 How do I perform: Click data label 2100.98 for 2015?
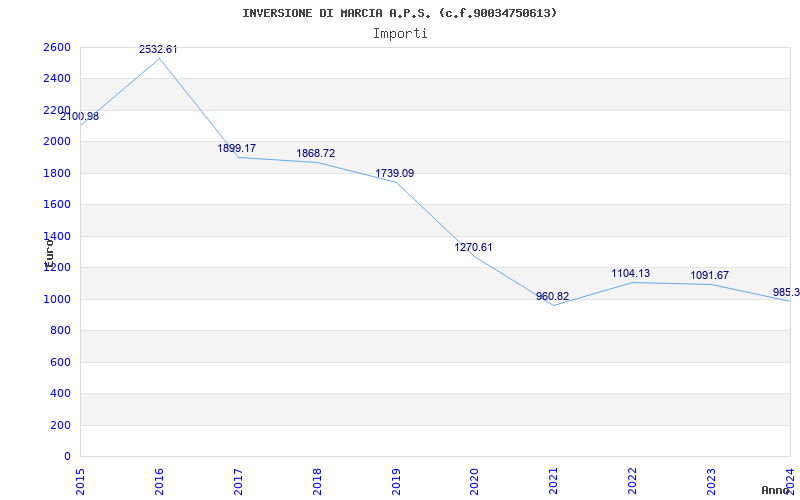pos(80,116)
